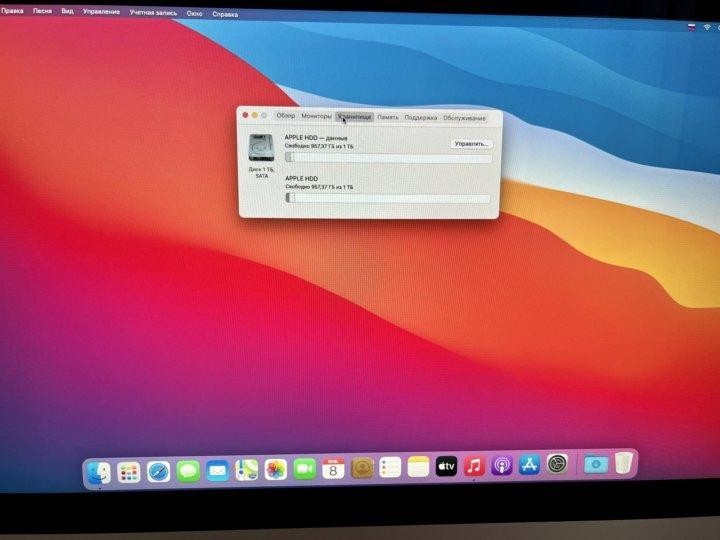Launch Safari from the Dock

click(158, 472)
